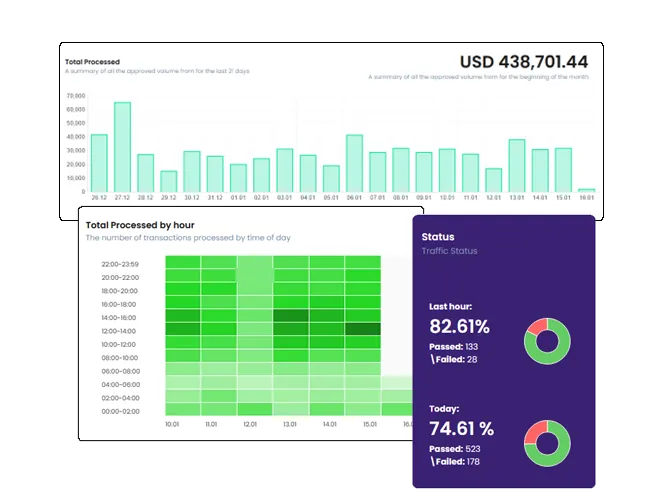Image resolution: width=664 pixels, height=496 pixels.
Task: Select heatmap cell 14.01 at 08:00-10:00
Action: click(327, 355)
